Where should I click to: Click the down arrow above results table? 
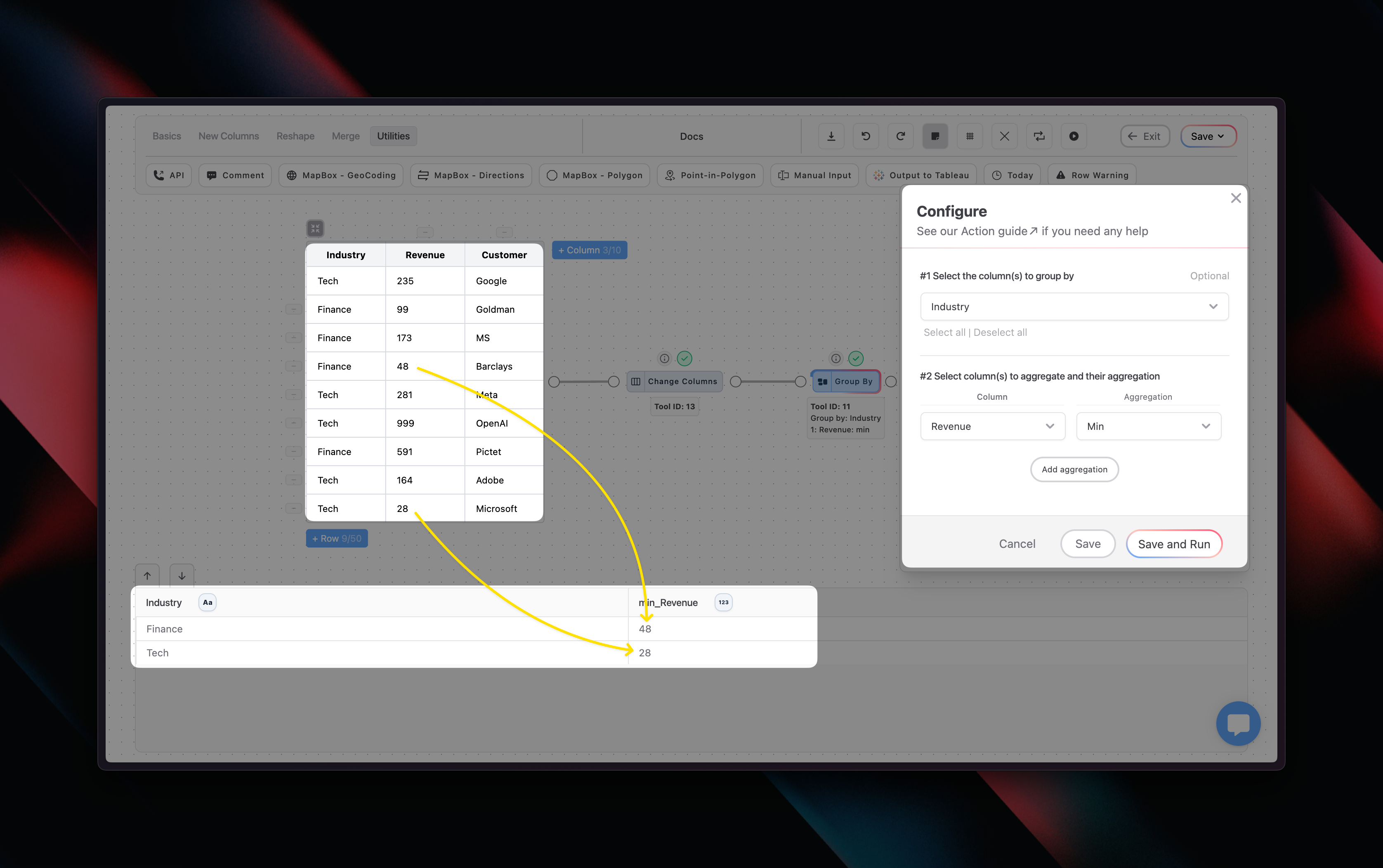tap(182, 576)
